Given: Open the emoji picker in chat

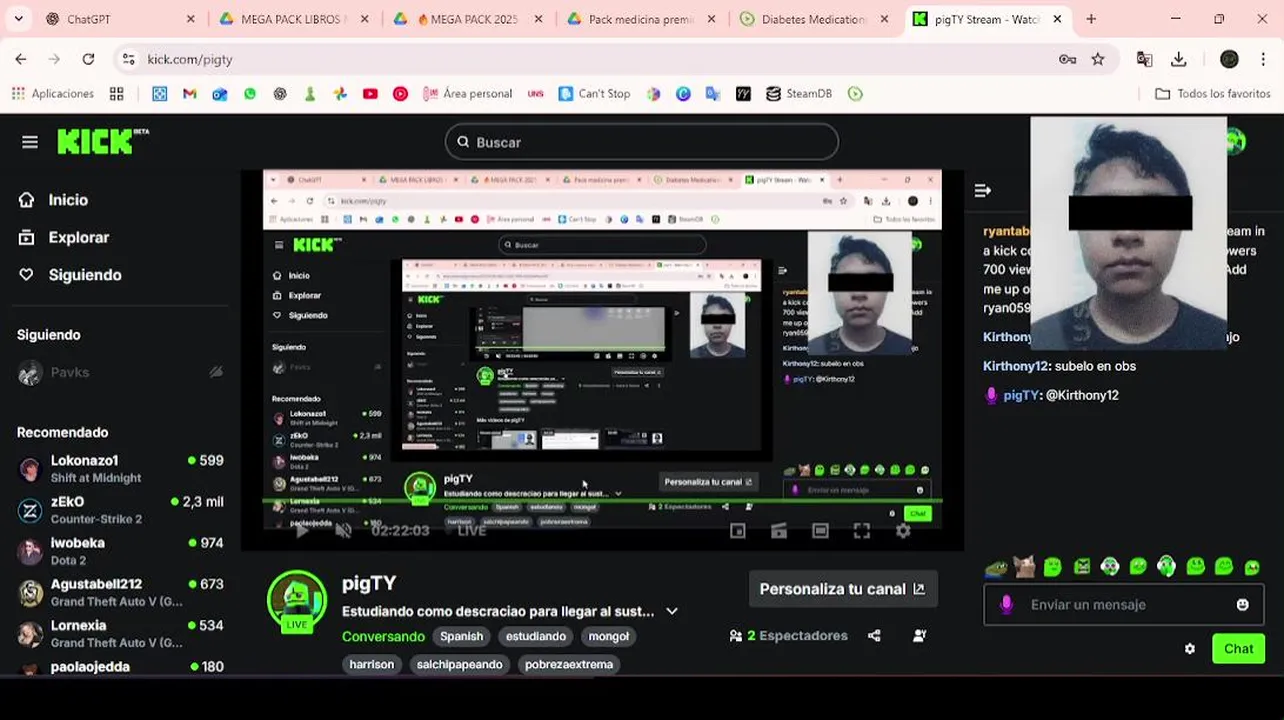Looking at the screenshot, I should (1242, 605).
